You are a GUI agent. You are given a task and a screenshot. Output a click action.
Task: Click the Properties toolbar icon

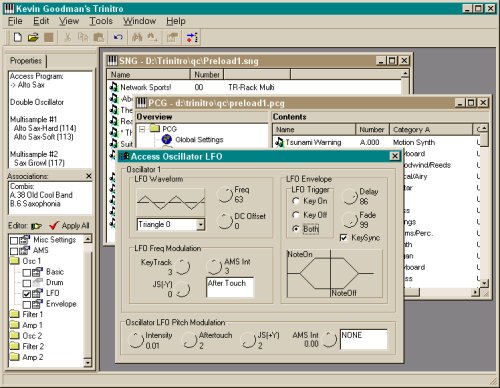tap(172, 37)
